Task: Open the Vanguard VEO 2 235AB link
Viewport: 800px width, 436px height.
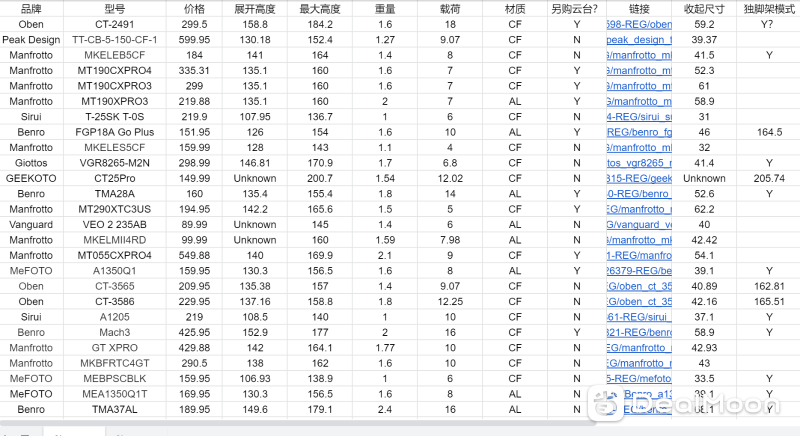Action: coord(639,224)
